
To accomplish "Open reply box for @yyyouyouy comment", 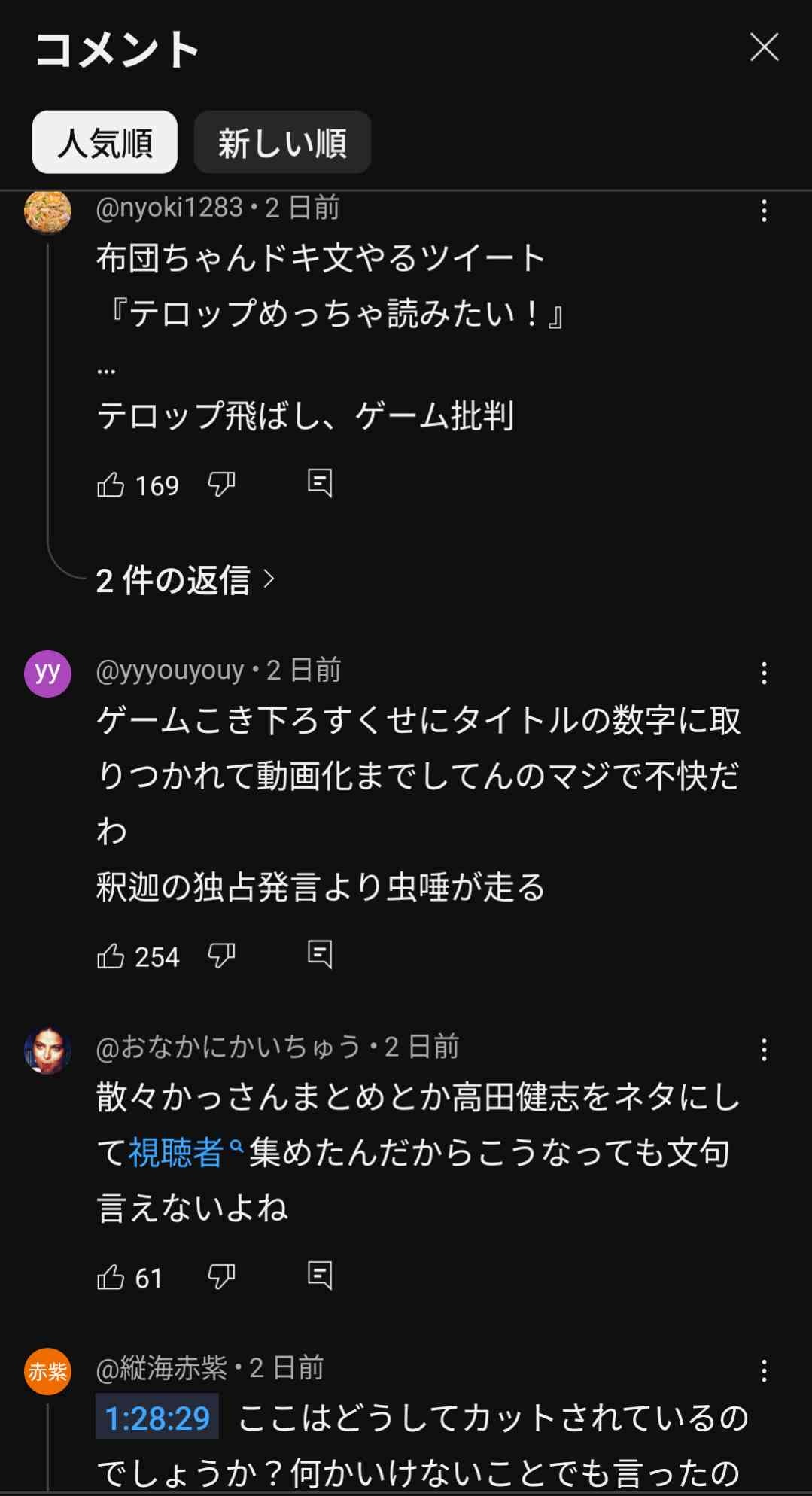I will [320, 954].
